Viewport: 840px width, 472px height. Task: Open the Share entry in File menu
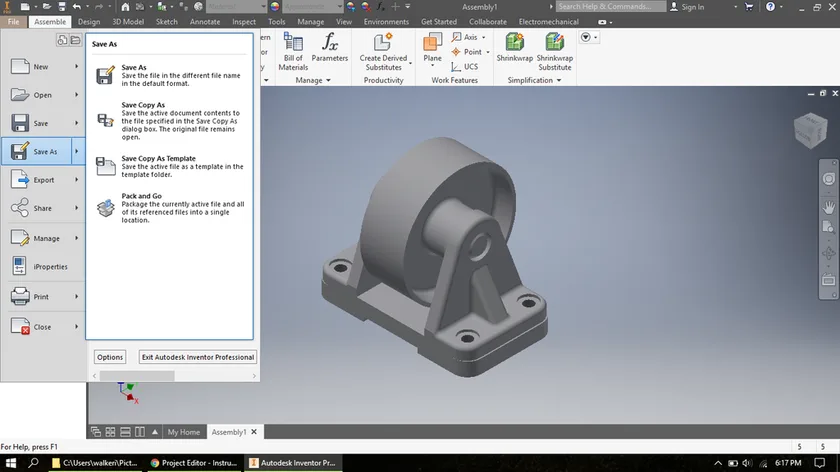point(42,208)
